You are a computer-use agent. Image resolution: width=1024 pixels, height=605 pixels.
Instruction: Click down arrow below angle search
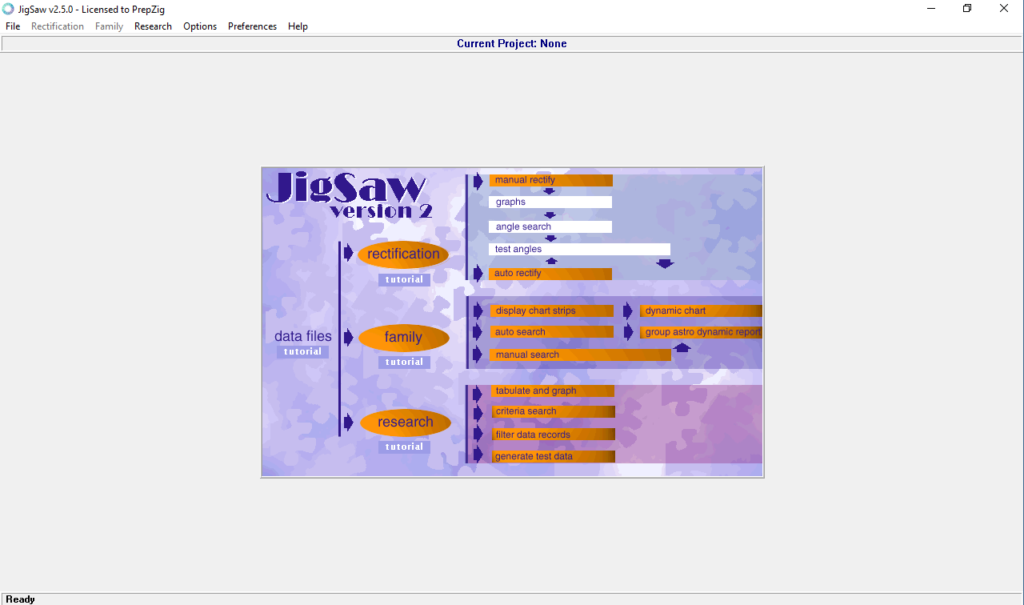tap(551, 238)
